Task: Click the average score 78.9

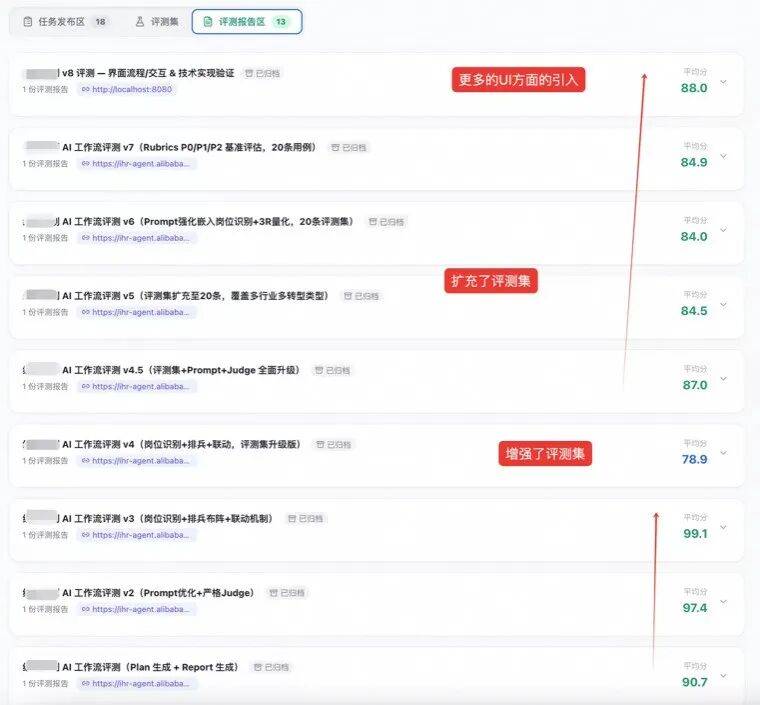Action: 694,459
